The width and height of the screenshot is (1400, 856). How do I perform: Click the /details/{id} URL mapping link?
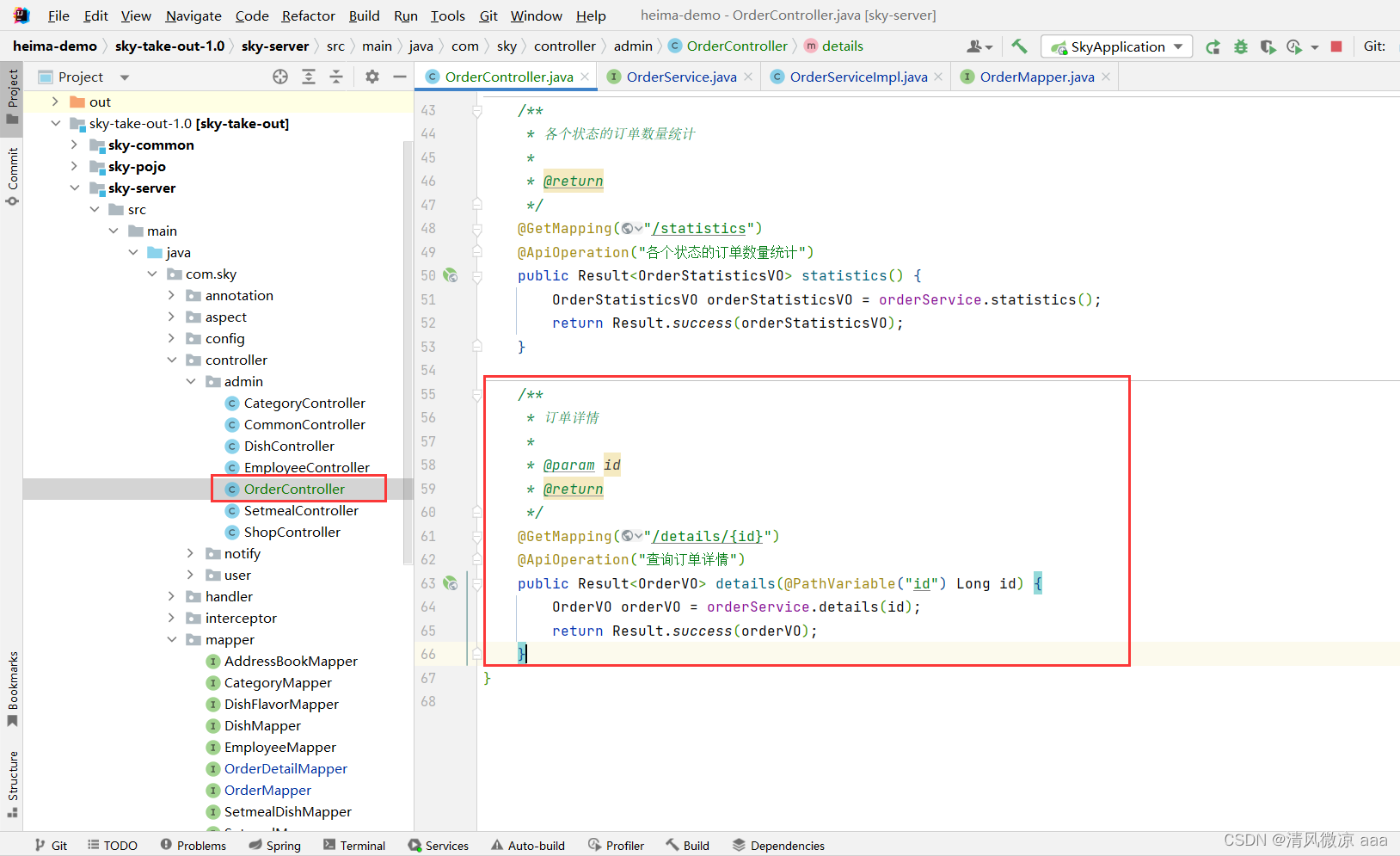[x=708, y=536]
